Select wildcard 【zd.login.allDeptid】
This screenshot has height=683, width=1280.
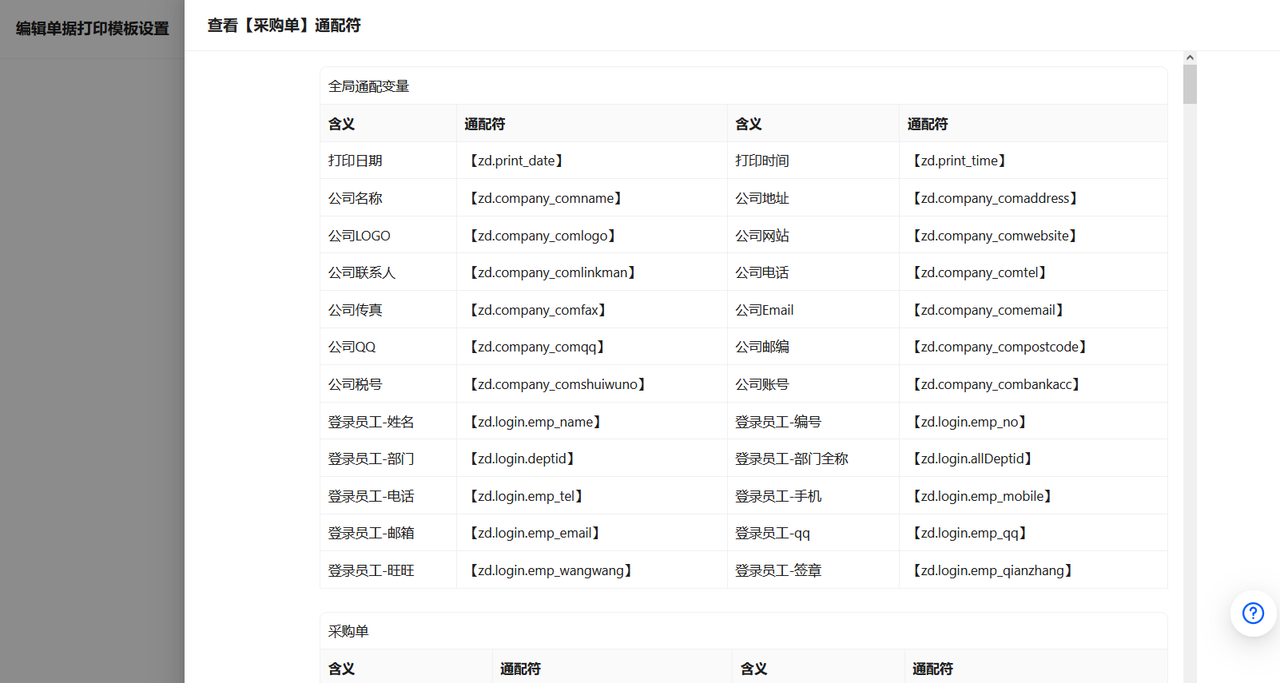coord(972,459)
